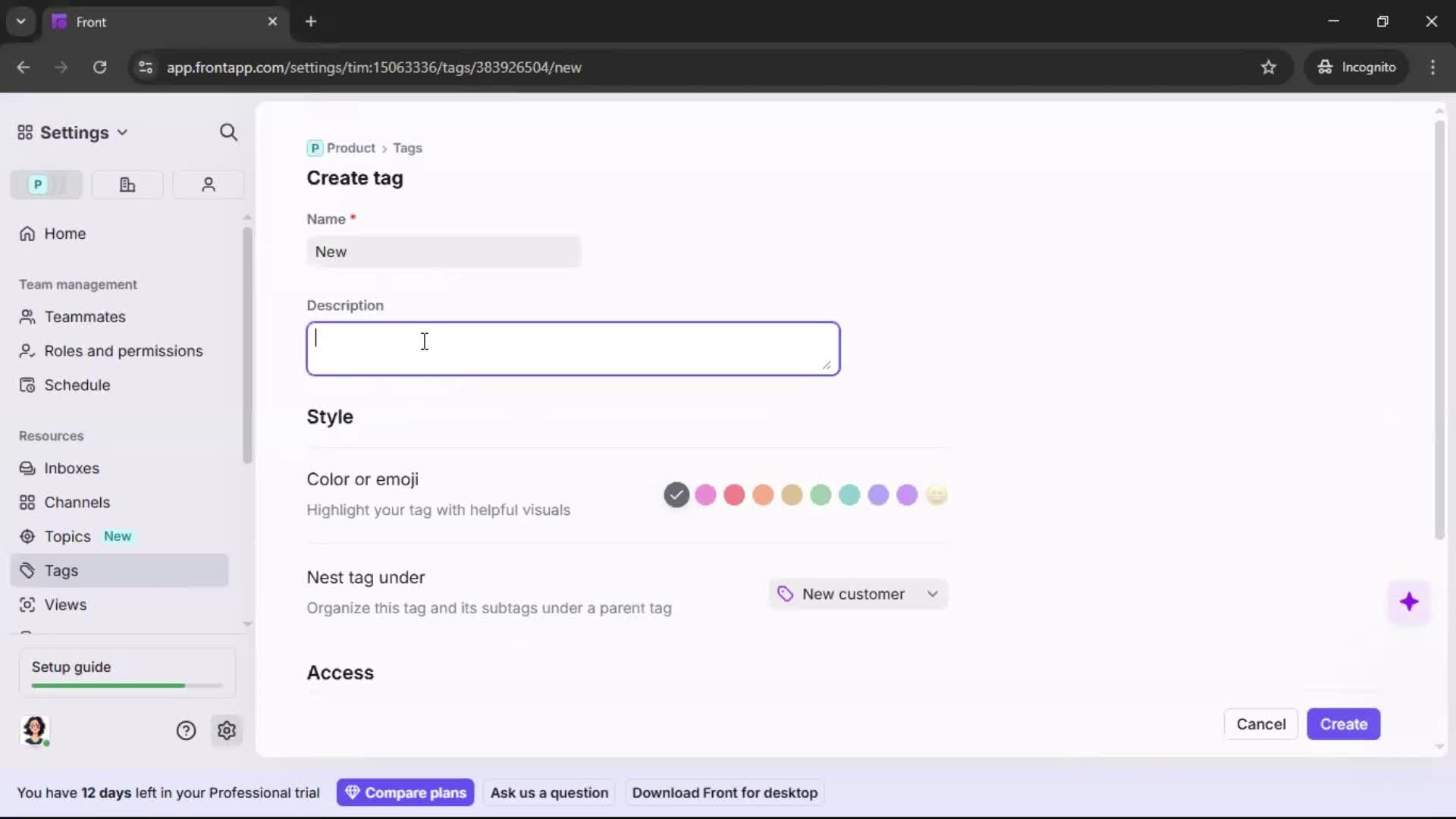Open the Tags section in sidebar

coord(59,570)
